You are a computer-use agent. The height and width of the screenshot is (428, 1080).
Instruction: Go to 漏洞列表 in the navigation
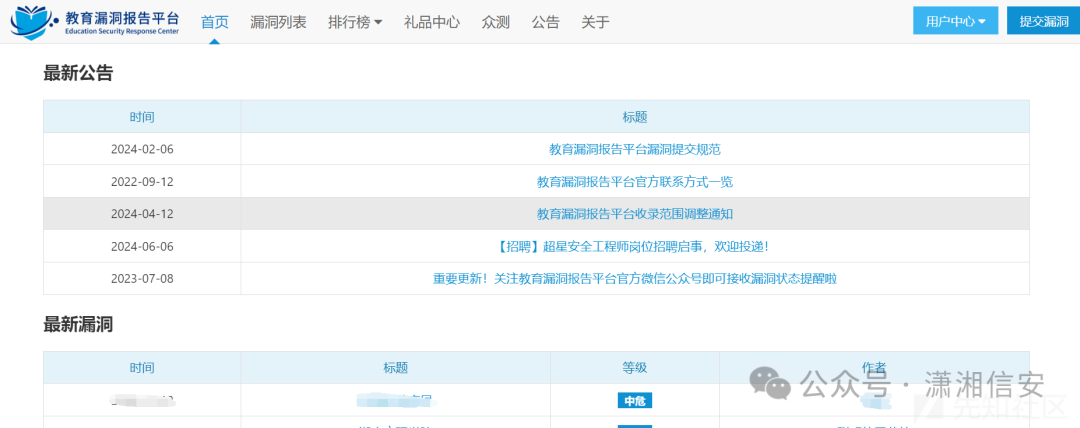click(x=278, y=22)
